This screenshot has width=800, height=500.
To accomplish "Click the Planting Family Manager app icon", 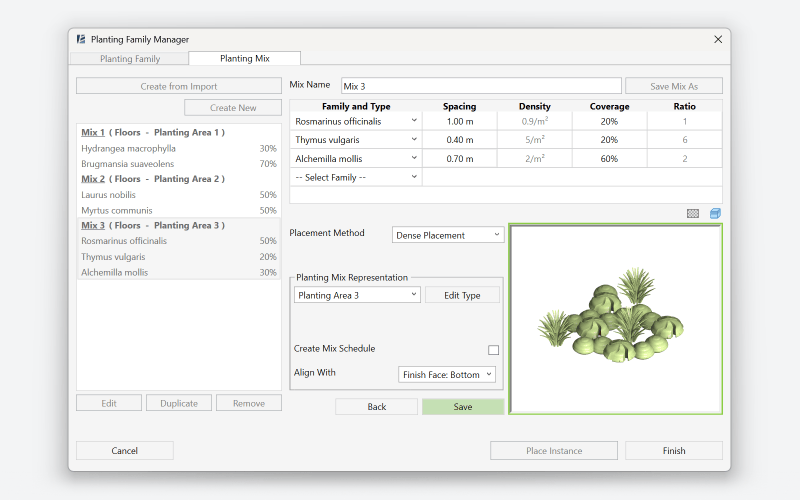I will pos(80,39).
